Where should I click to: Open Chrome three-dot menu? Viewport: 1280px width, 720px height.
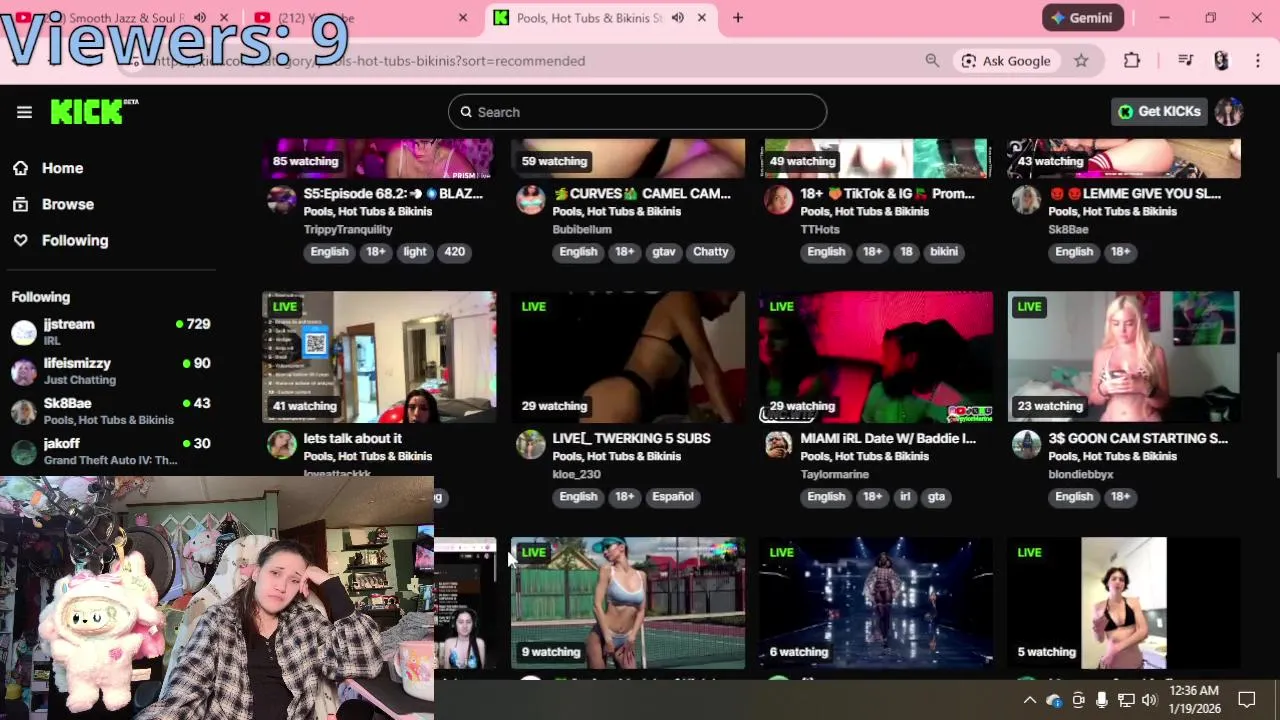(x=1257, y=61)
